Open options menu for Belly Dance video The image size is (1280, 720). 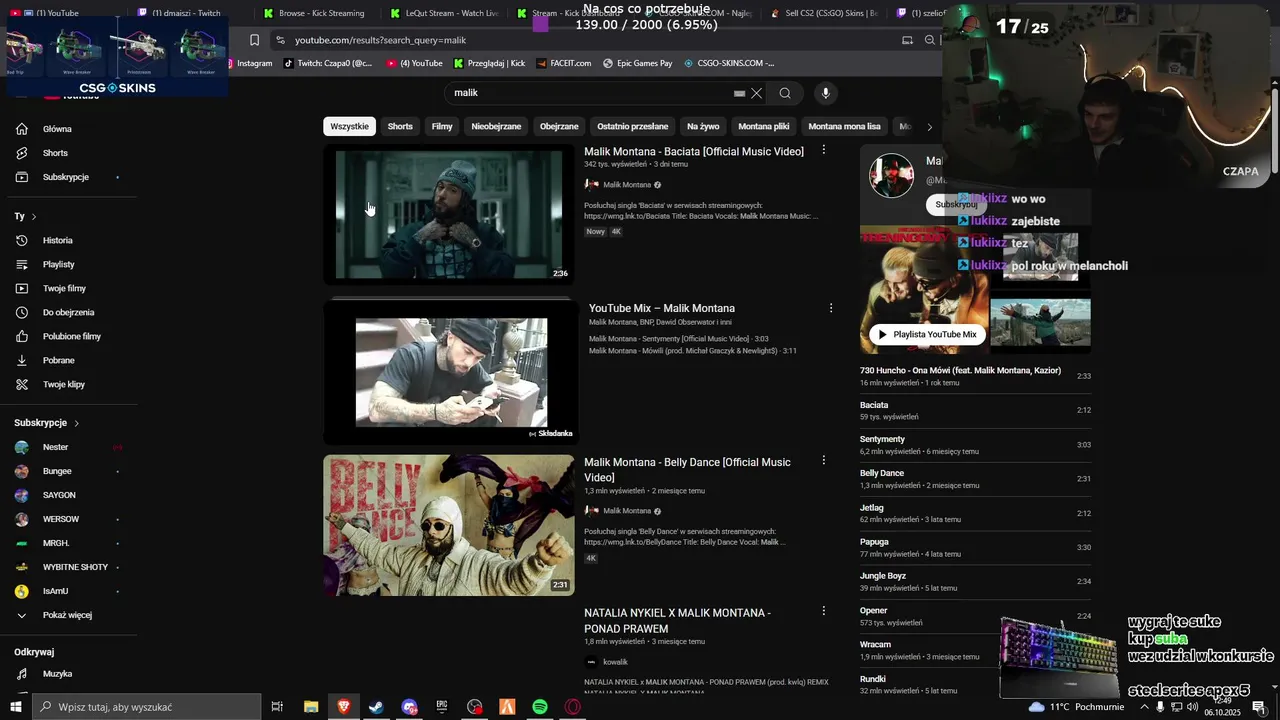point(823,460)
